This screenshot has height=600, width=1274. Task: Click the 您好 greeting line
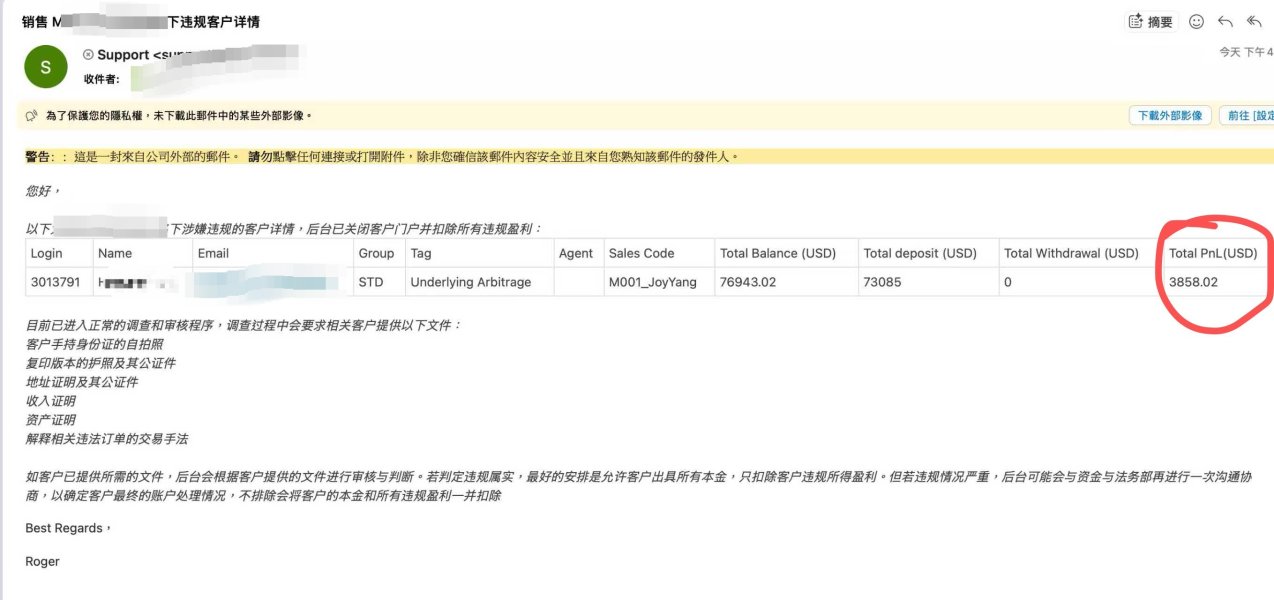pos(43,190)
